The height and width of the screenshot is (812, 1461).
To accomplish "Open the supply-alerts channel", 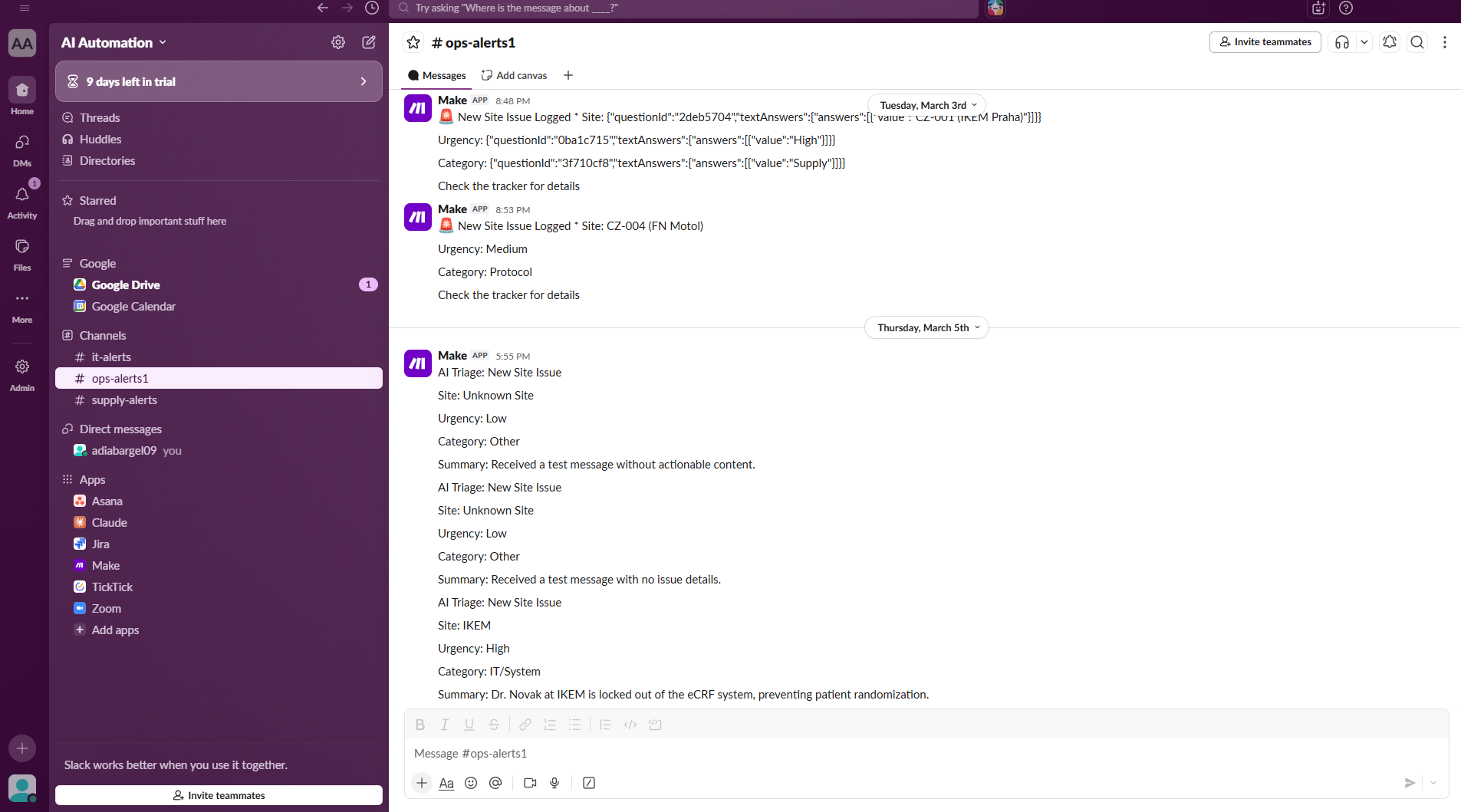I will [124, 400].
